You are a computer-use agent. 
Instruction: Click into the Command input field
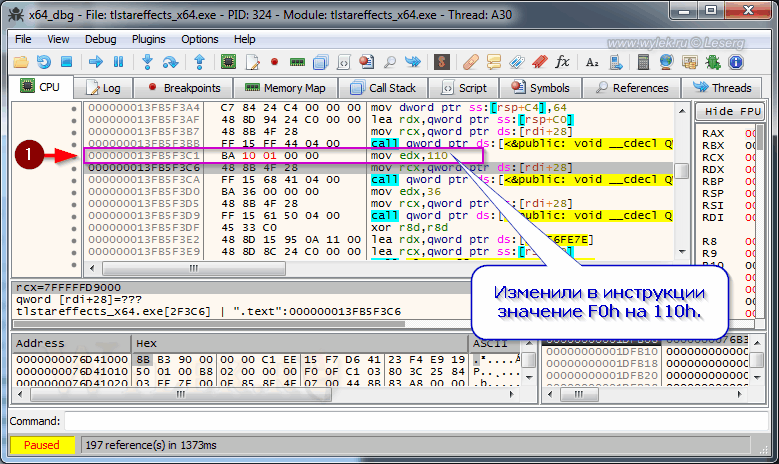[416, 421]
